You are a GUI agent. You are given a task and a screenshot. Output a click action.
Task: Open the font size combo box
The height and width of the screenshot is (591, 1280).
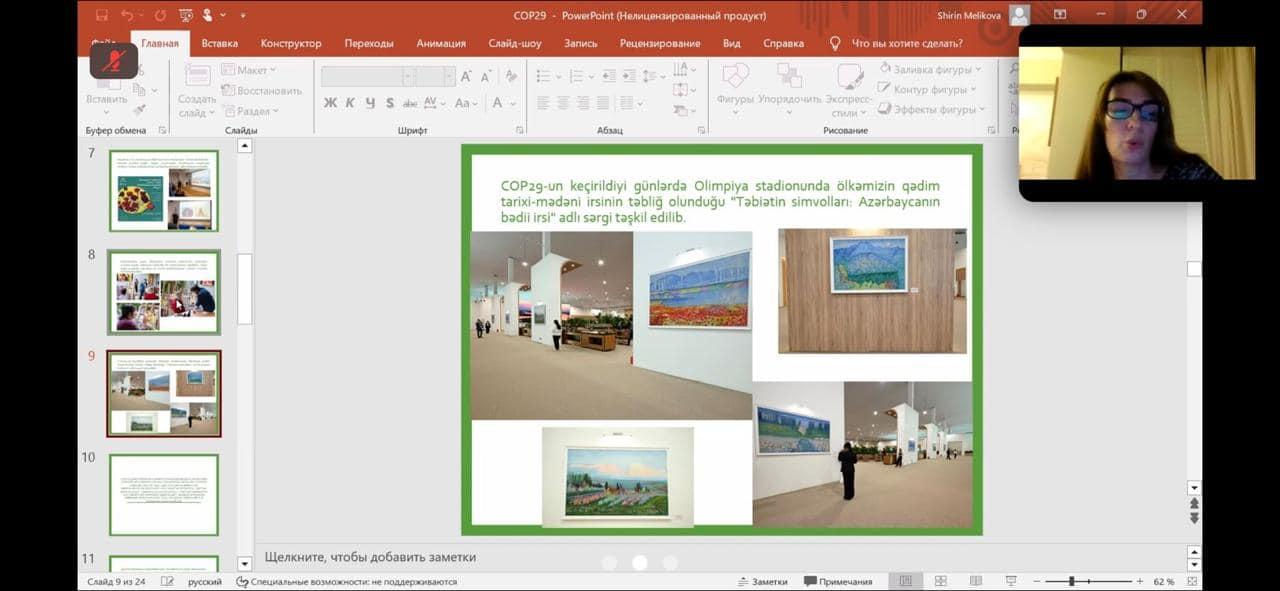[x=436, y=76]
